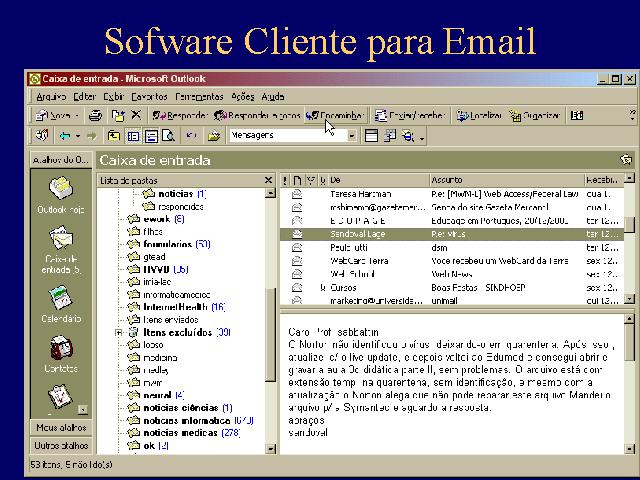This screenshot has width=640, height=480.
Task: Open the Novo button dropdown arrow
Action: [77, 116]
